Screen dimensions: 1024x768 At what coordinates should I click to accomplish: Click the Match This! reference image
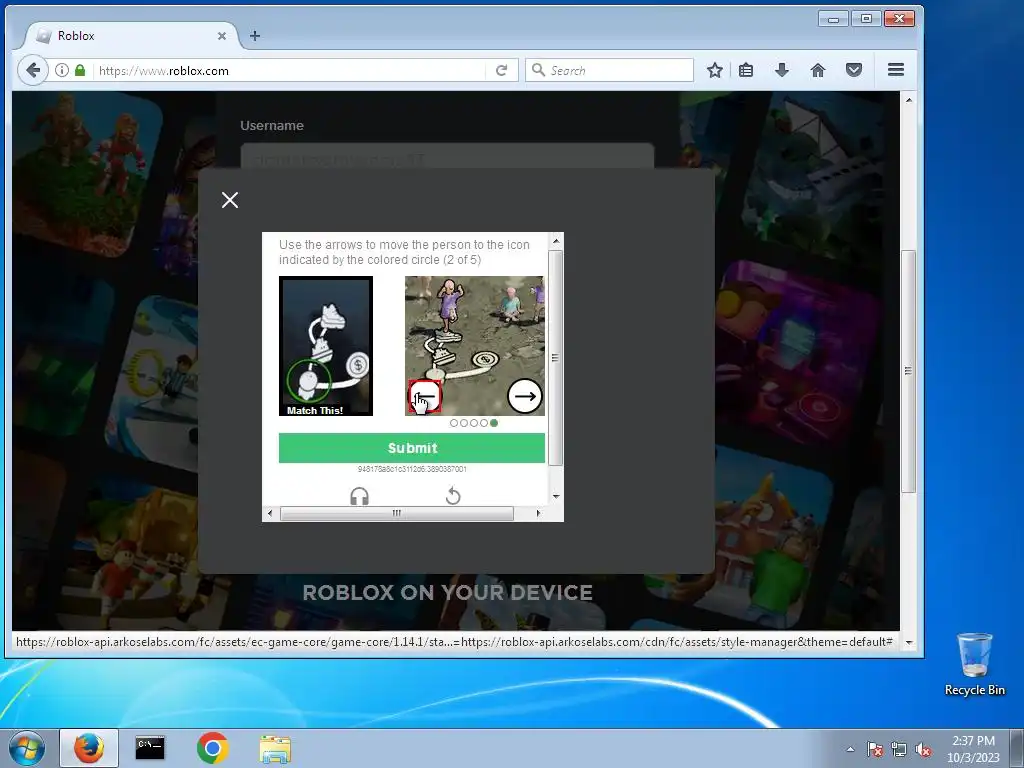click(x=326, y=345)
